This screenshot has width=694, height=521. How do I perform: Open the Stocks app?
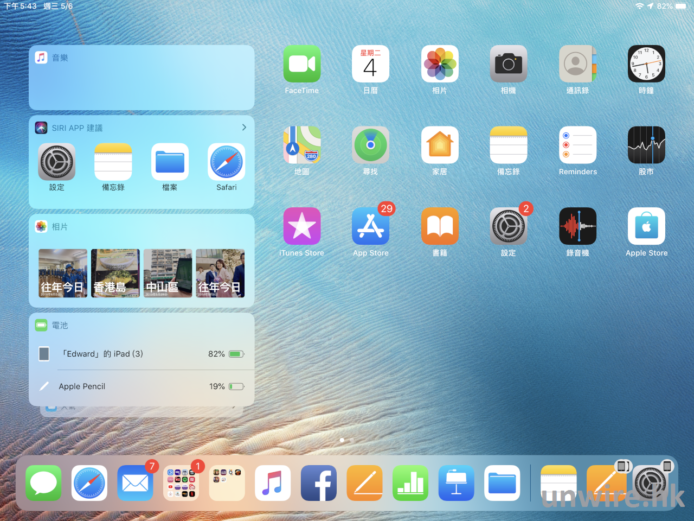[646, 145]
